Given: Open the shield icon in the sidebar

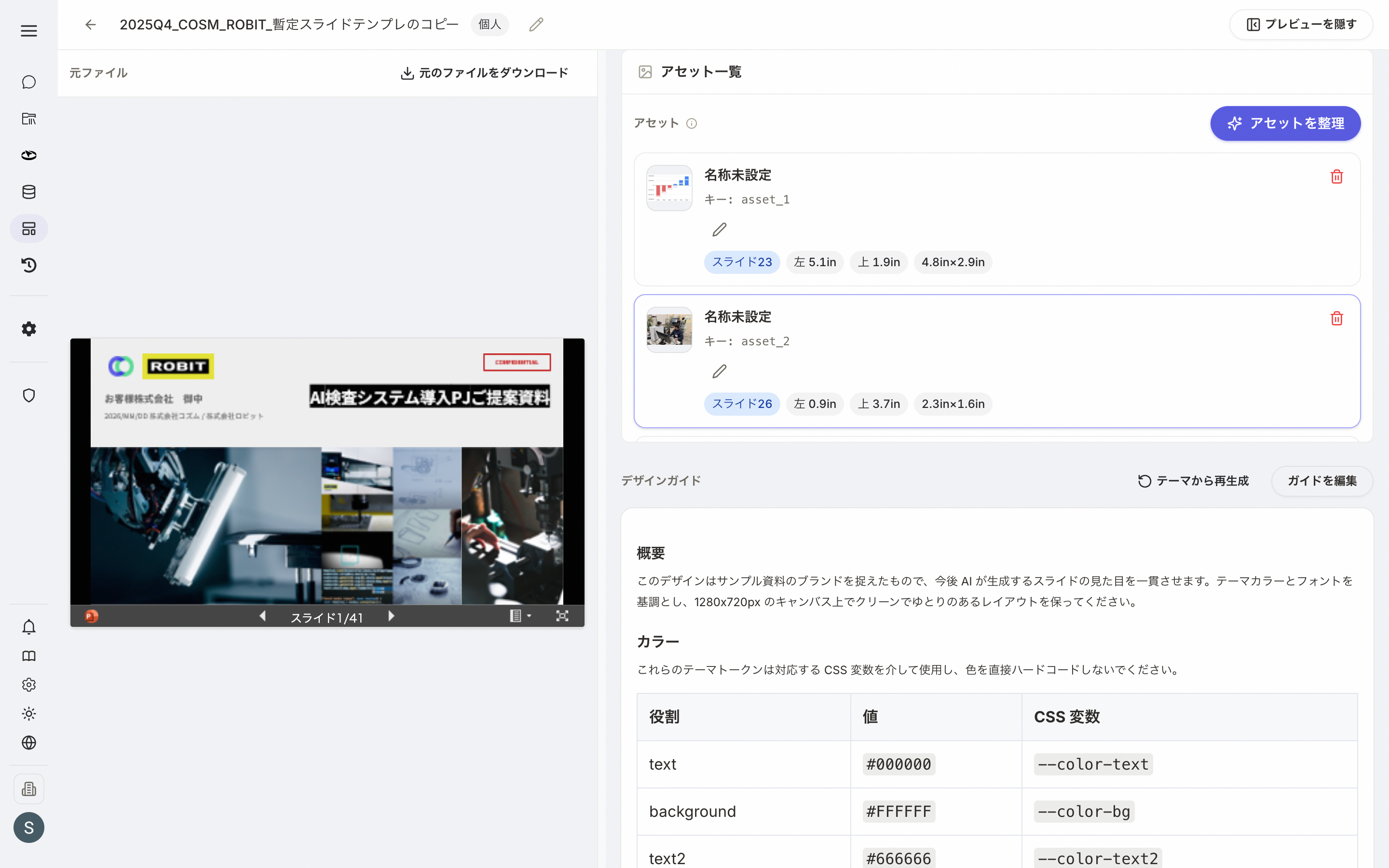Looking at the screenshot, I should pyautogui.click(x=29, y=395).
